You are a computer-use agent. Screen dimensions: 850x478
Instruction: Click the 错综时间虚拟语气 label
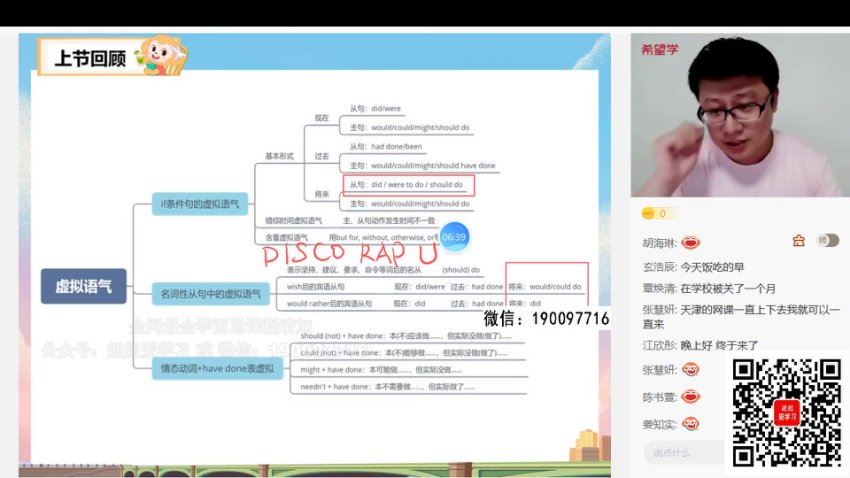click(293, 221)
